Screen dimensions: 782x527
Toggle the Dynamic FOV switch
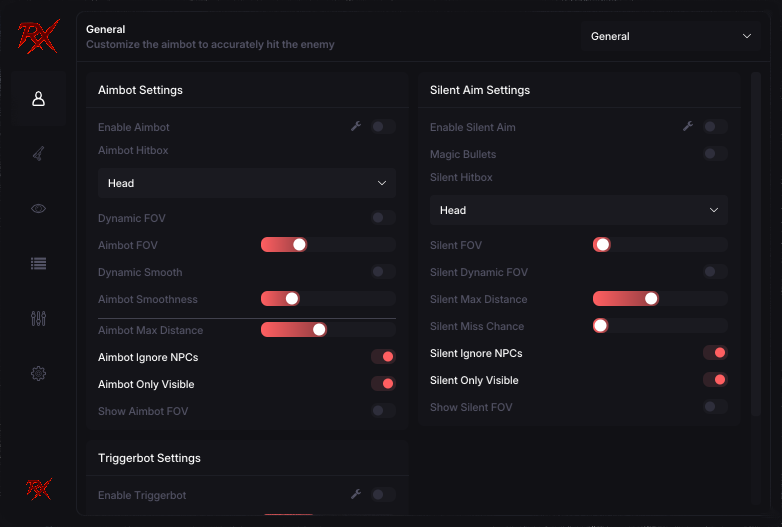[x=383, y=217]
